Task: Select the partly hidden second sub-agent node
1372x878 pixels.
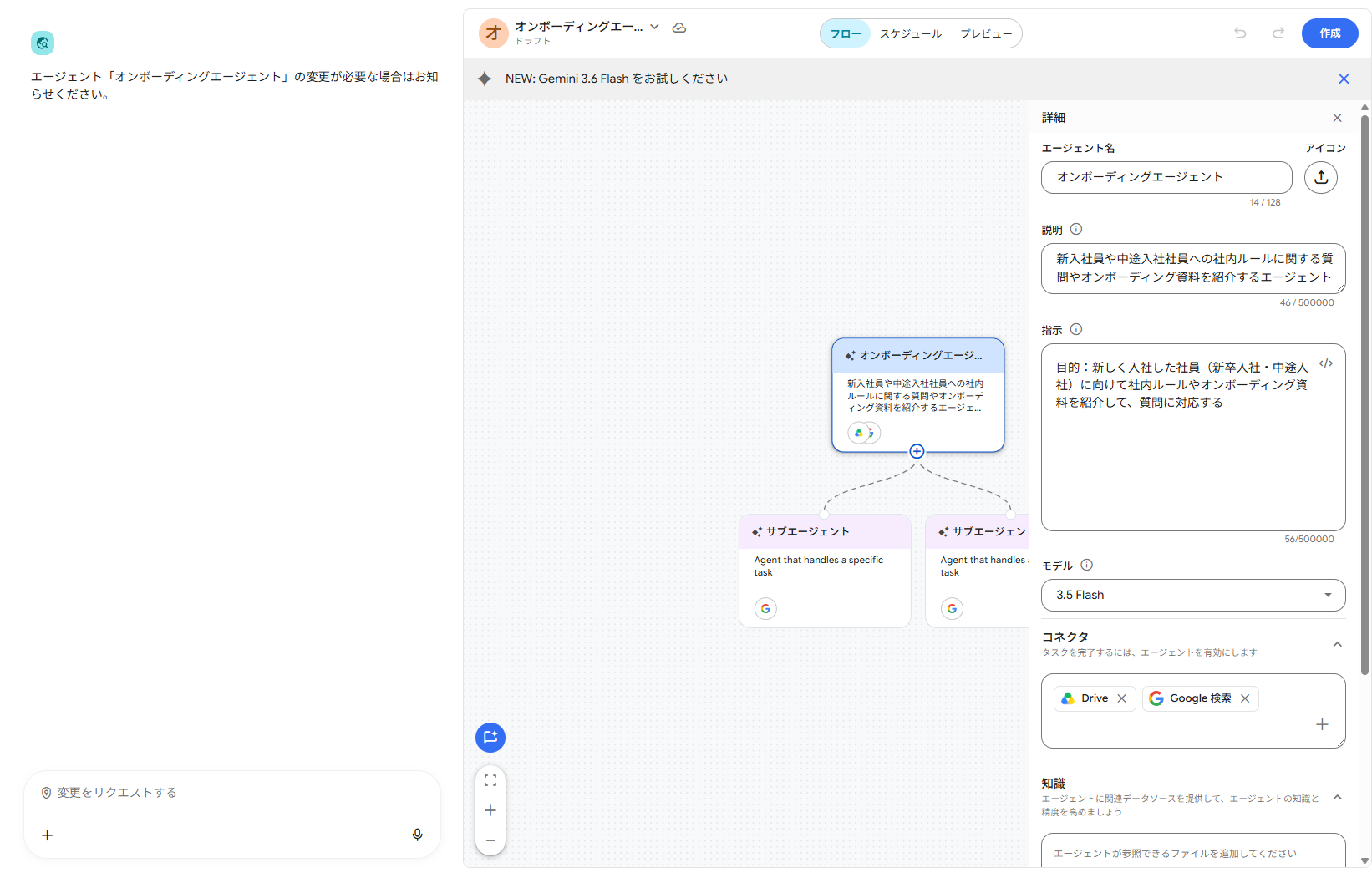Action: [978, 571]
